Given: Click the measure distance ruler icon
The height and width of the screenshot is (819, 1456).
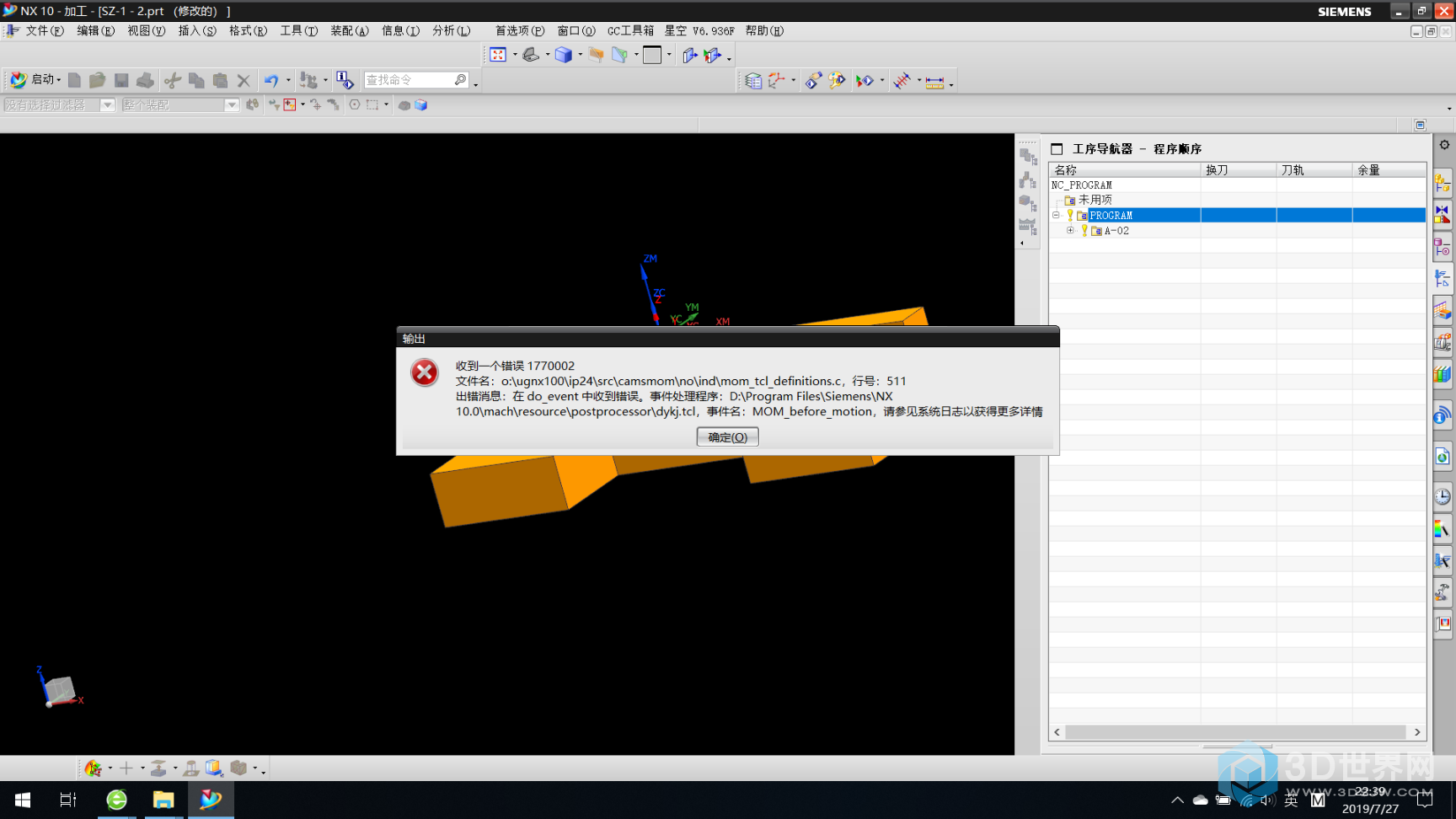Looking at the screenshot, I should (934, 81).
